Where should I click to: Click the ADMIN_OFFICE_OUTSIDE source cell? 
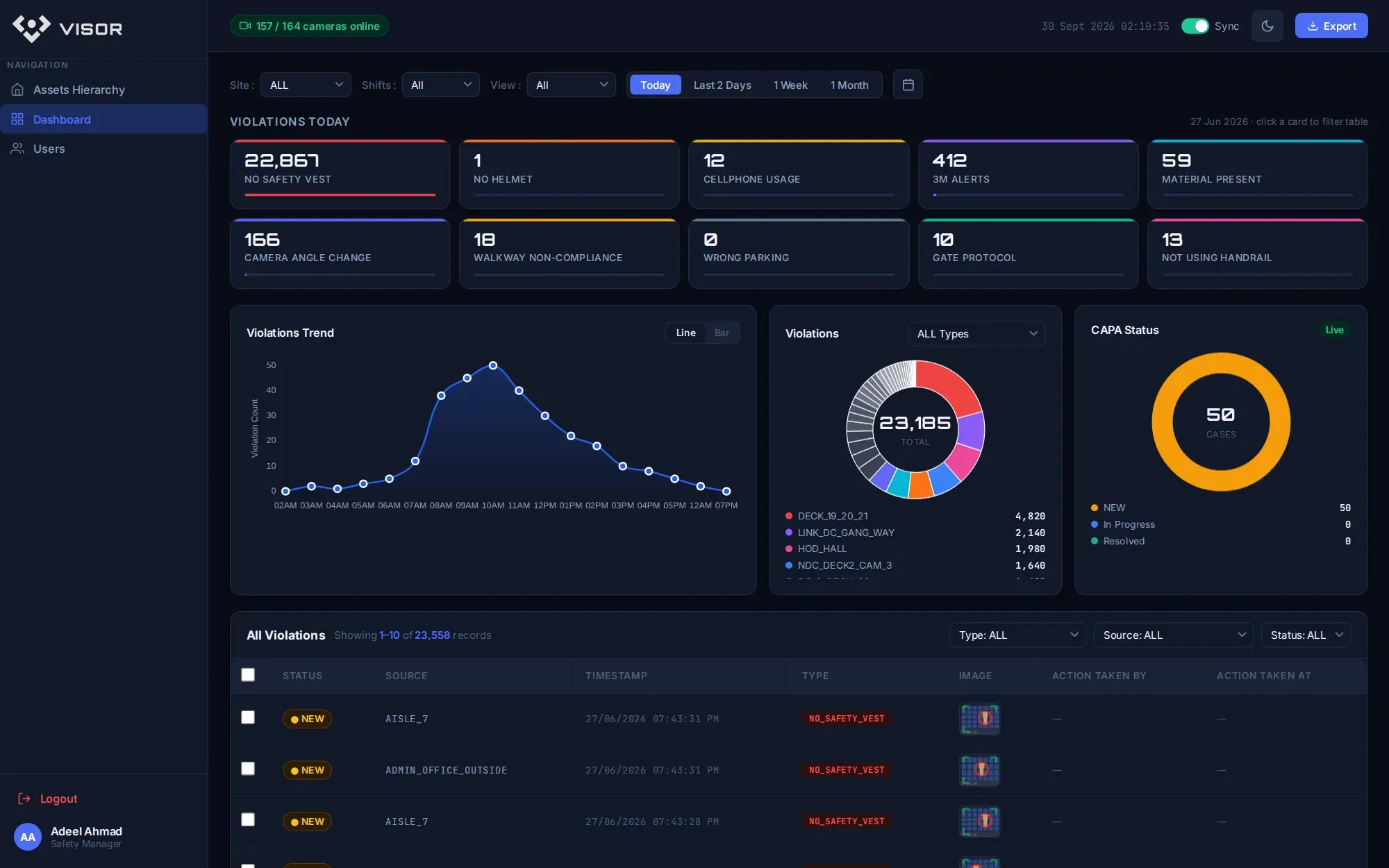(x=446, y=770)
